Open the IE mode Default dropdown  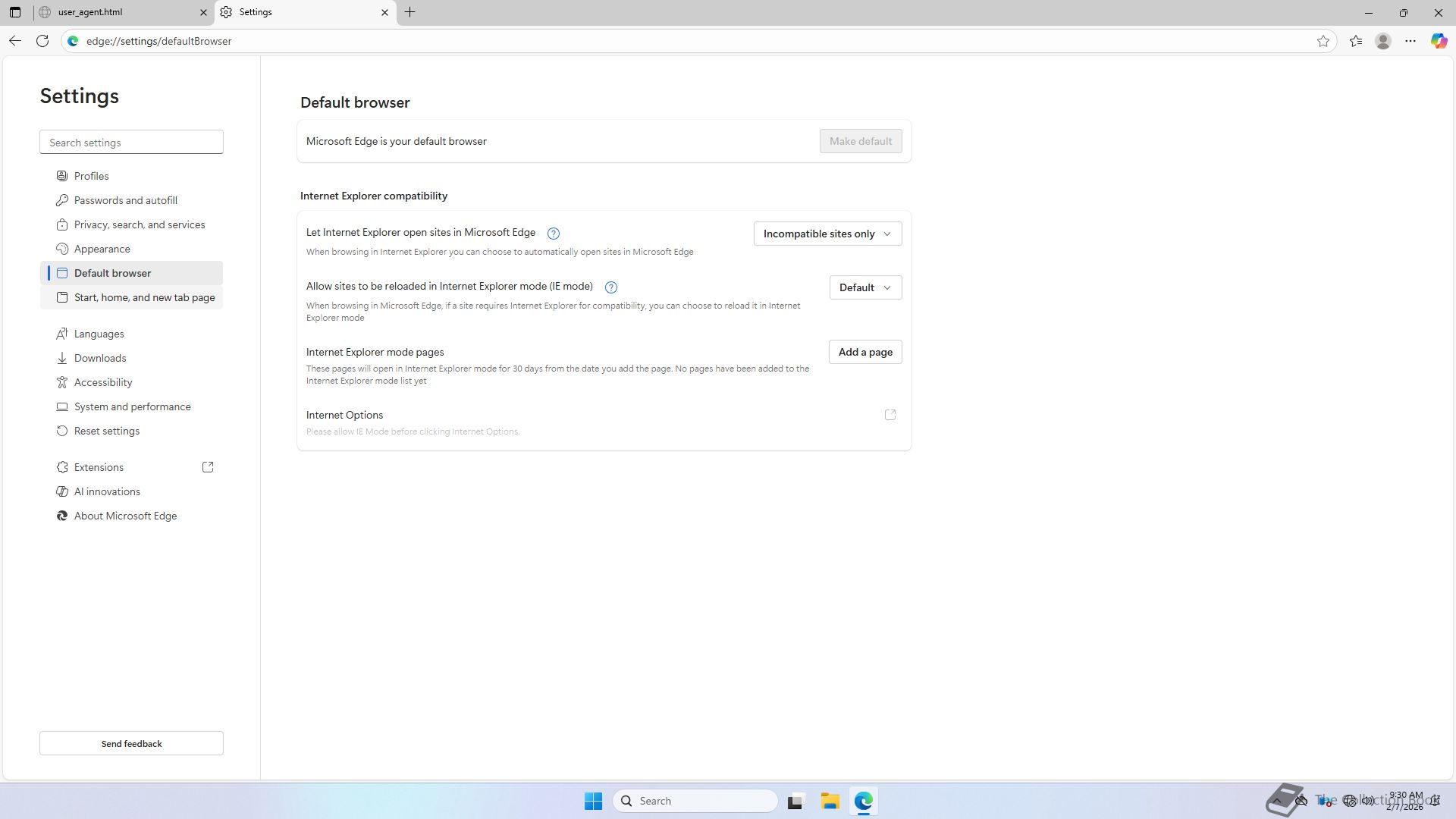tap(864, 287)
